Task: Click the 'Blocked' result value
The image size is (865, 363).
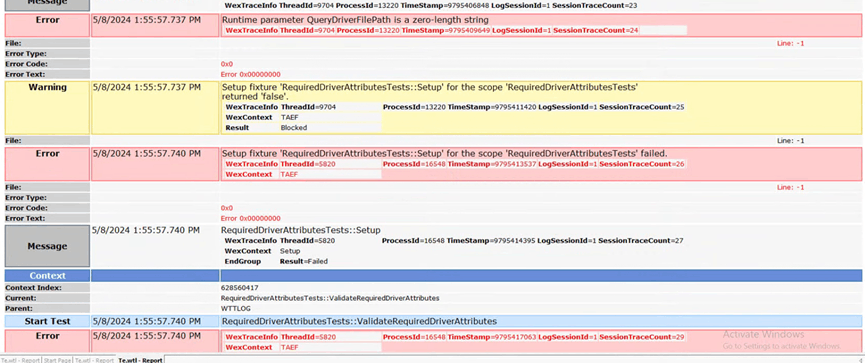Action: point(293,127)
